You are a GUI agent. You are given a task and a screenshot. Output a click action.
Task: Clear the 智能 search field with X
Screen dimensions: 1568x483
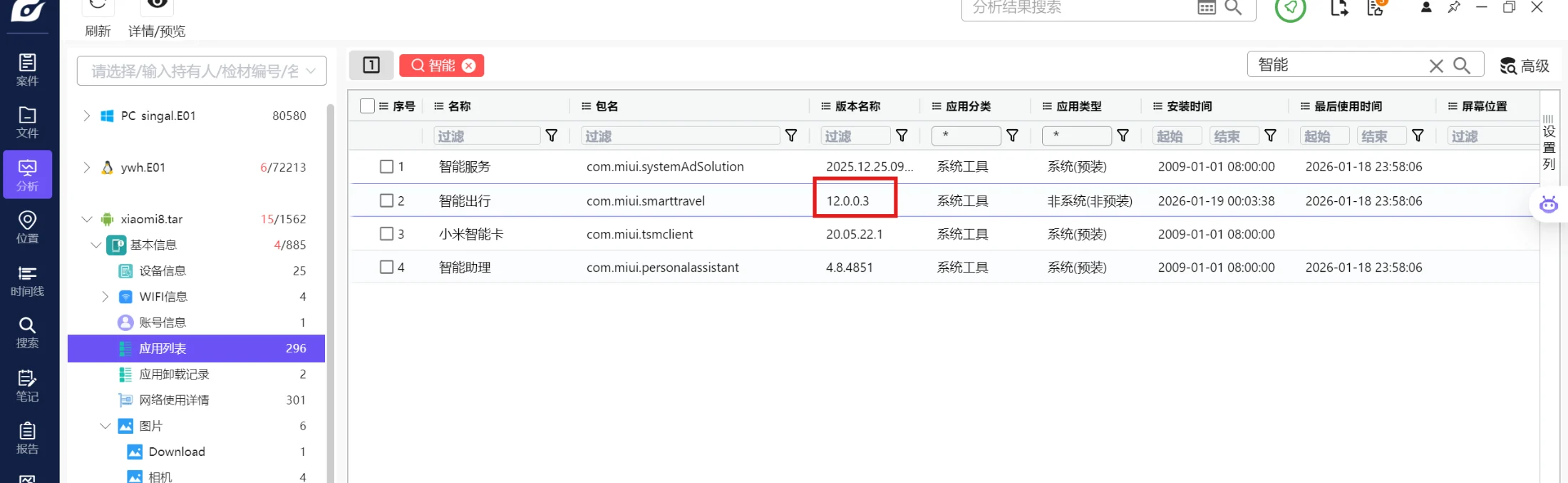(1436, 66)
